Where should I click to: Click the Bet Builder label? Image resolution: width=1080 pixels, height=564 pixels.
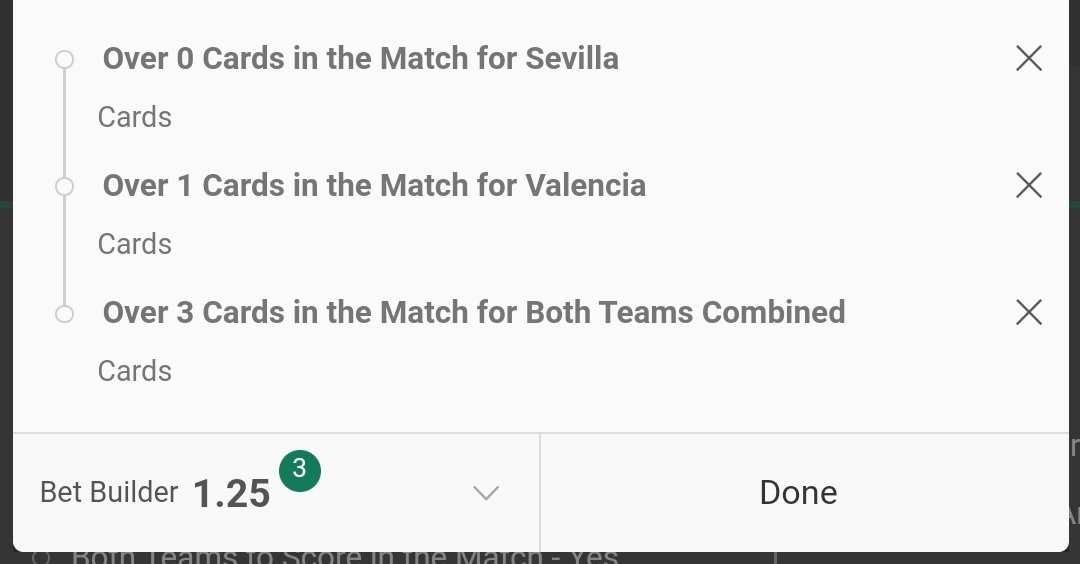[109, 492]
